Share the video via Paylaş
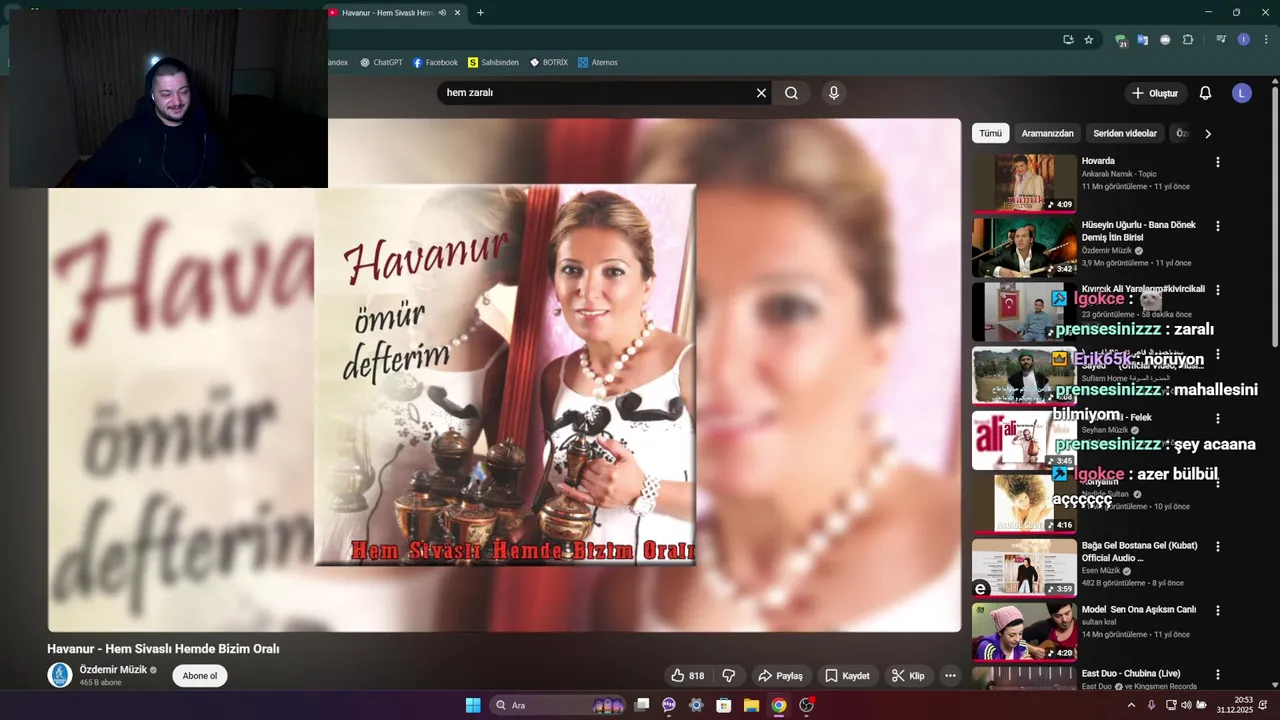 coord(780,676)
